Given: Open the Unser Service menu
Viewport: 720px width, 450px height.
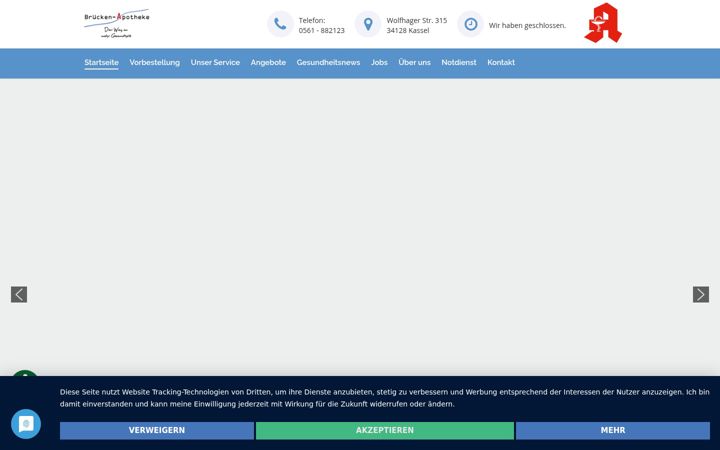Looking at the screenshot, I should 215,62.
